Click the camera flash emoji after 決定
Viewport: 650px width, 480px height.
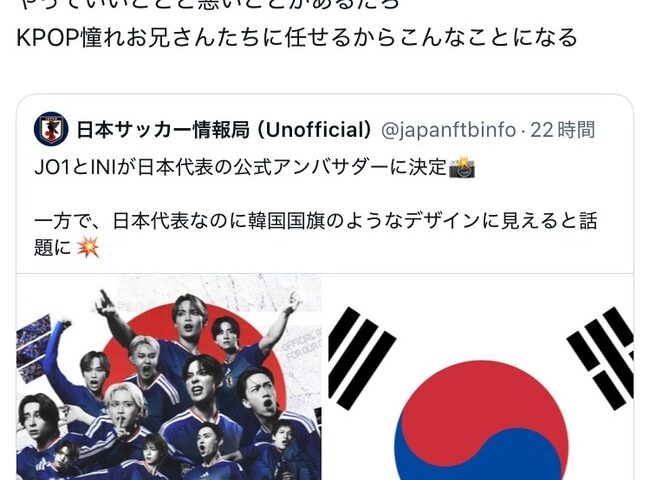coord(462,168)
